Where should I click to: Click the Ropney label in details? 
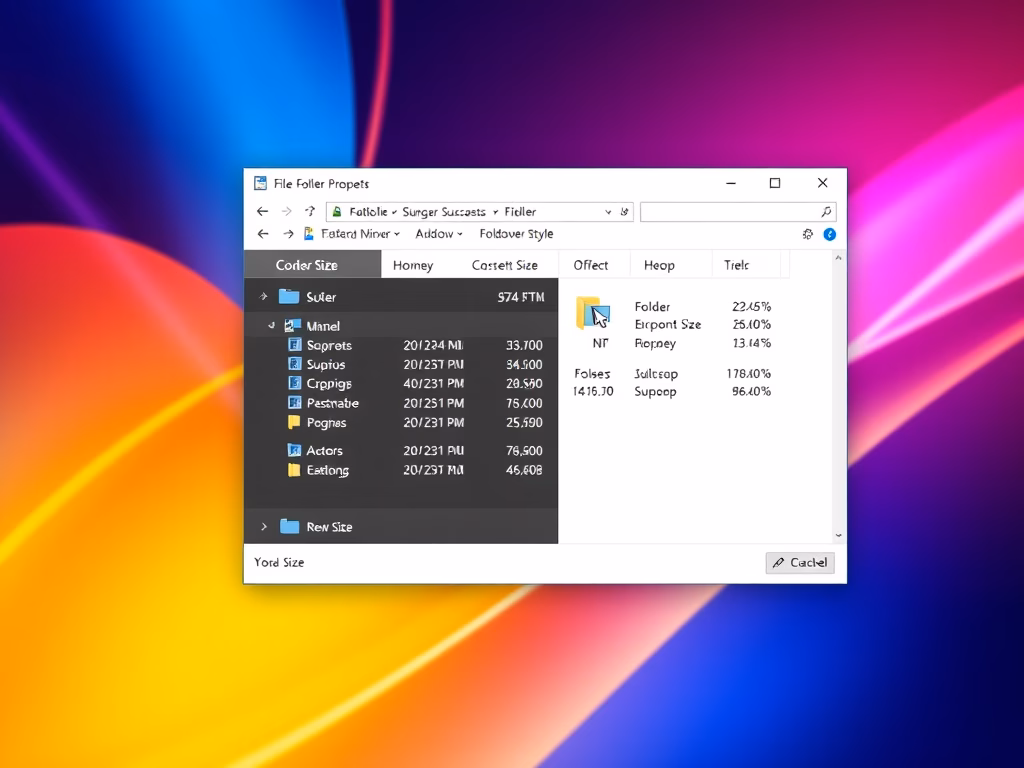[655, 344]
